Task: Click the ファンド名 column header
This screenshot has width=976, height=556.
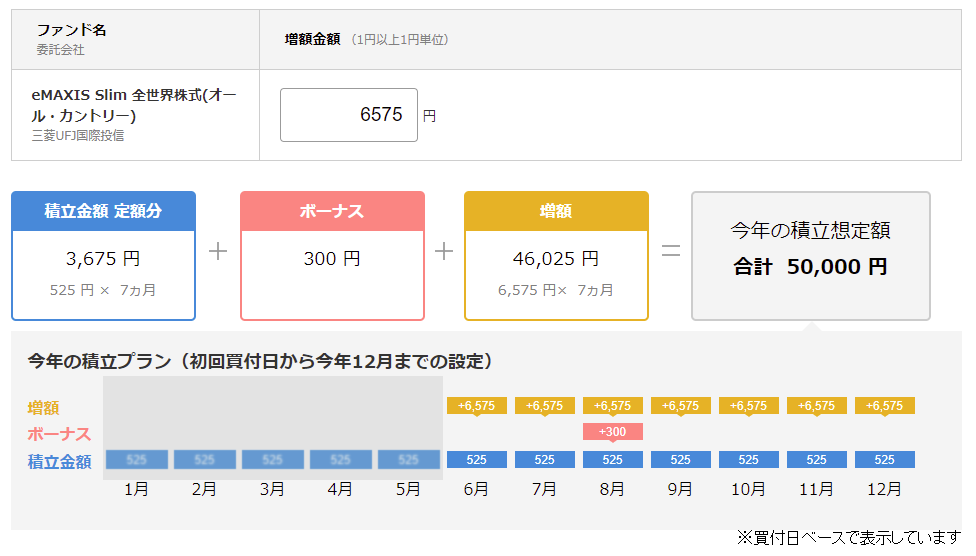Action: (72, 30)
